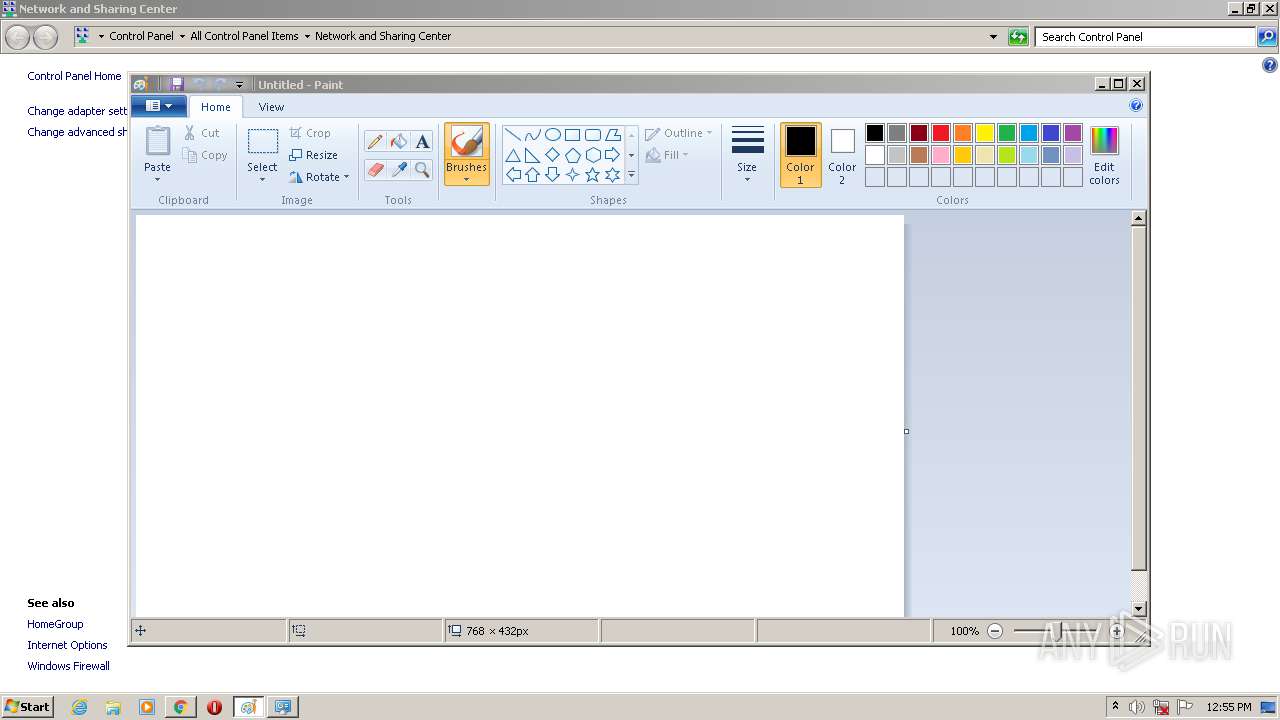Screen dimensions: 1280x720
Task: Select the Pencil tool
Action: [x=375, y=142]
